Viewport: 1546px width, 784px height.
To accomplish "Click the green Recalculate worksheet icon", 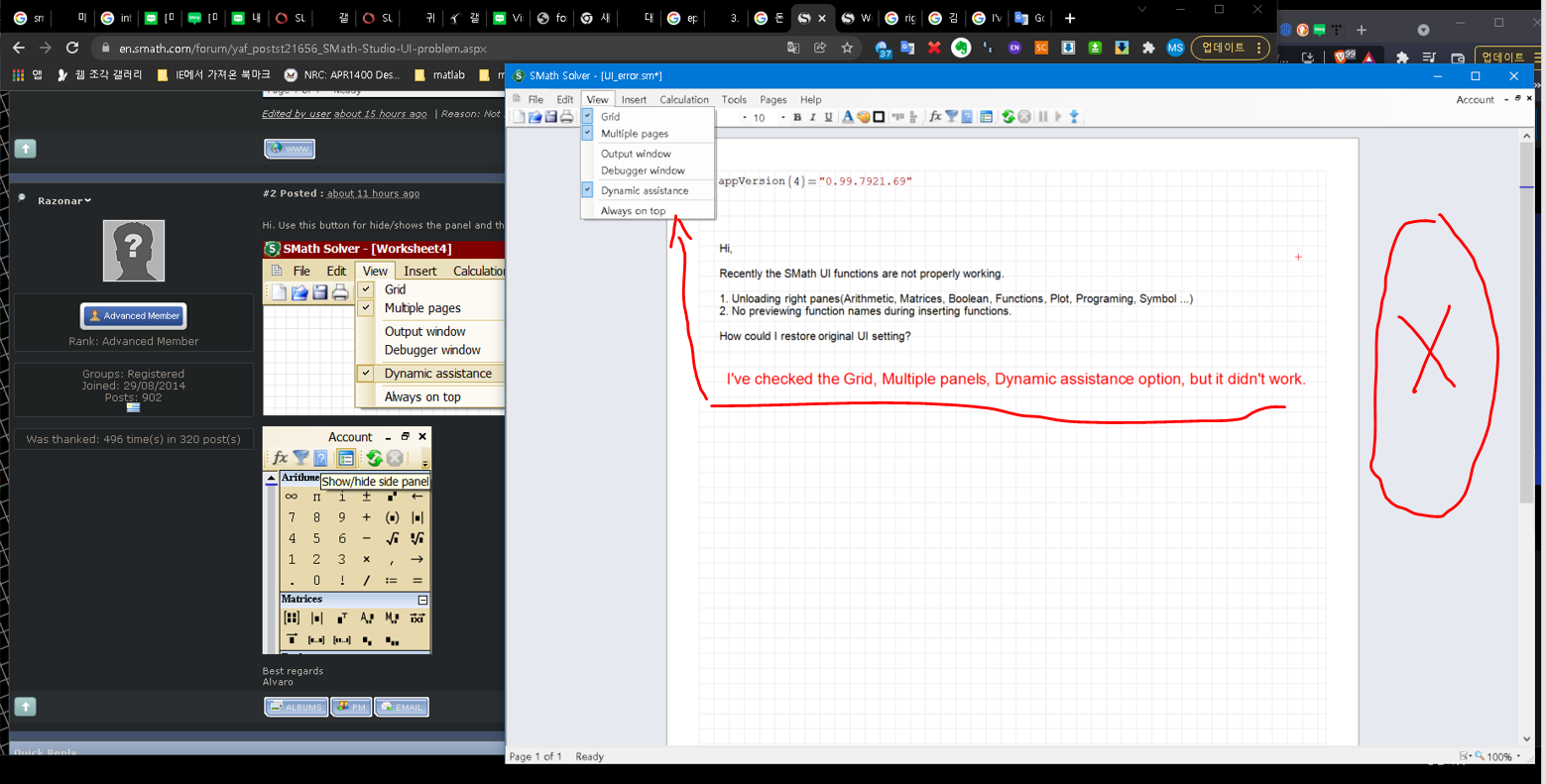I will click(x=1009, y=117).
